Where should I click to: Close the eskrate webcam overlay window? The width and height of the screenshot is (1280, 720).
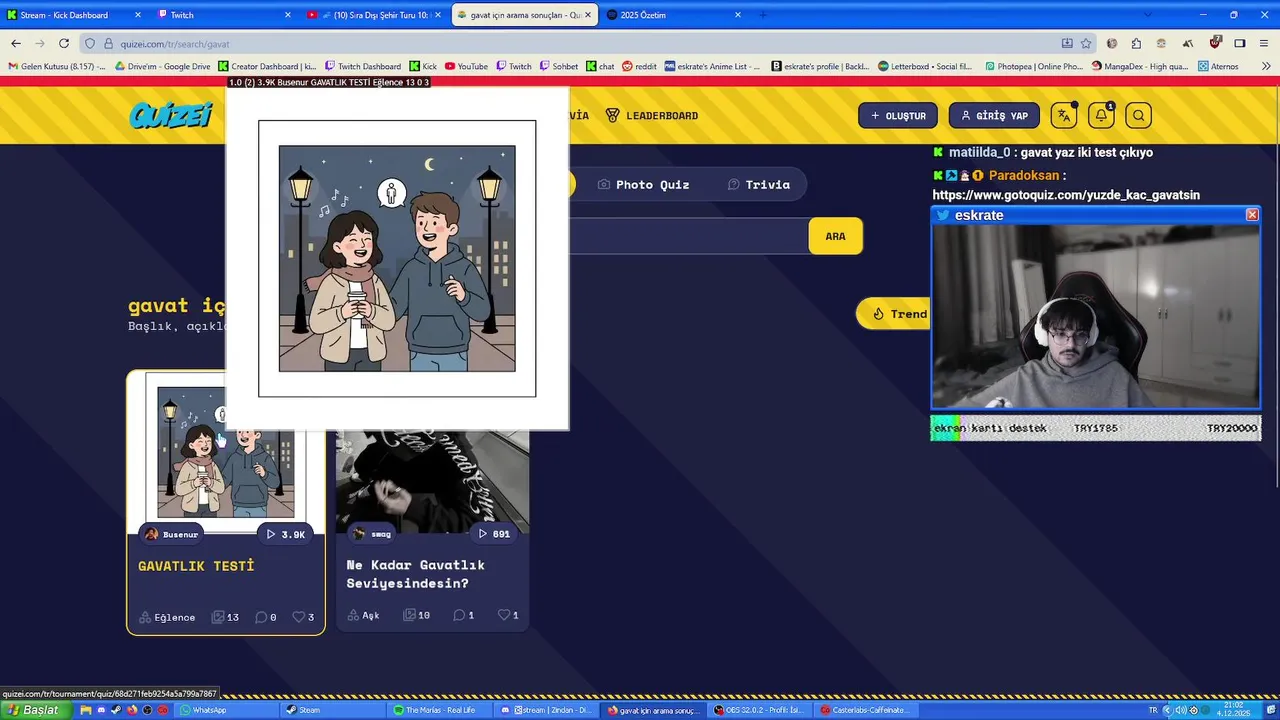point(1252,215)
